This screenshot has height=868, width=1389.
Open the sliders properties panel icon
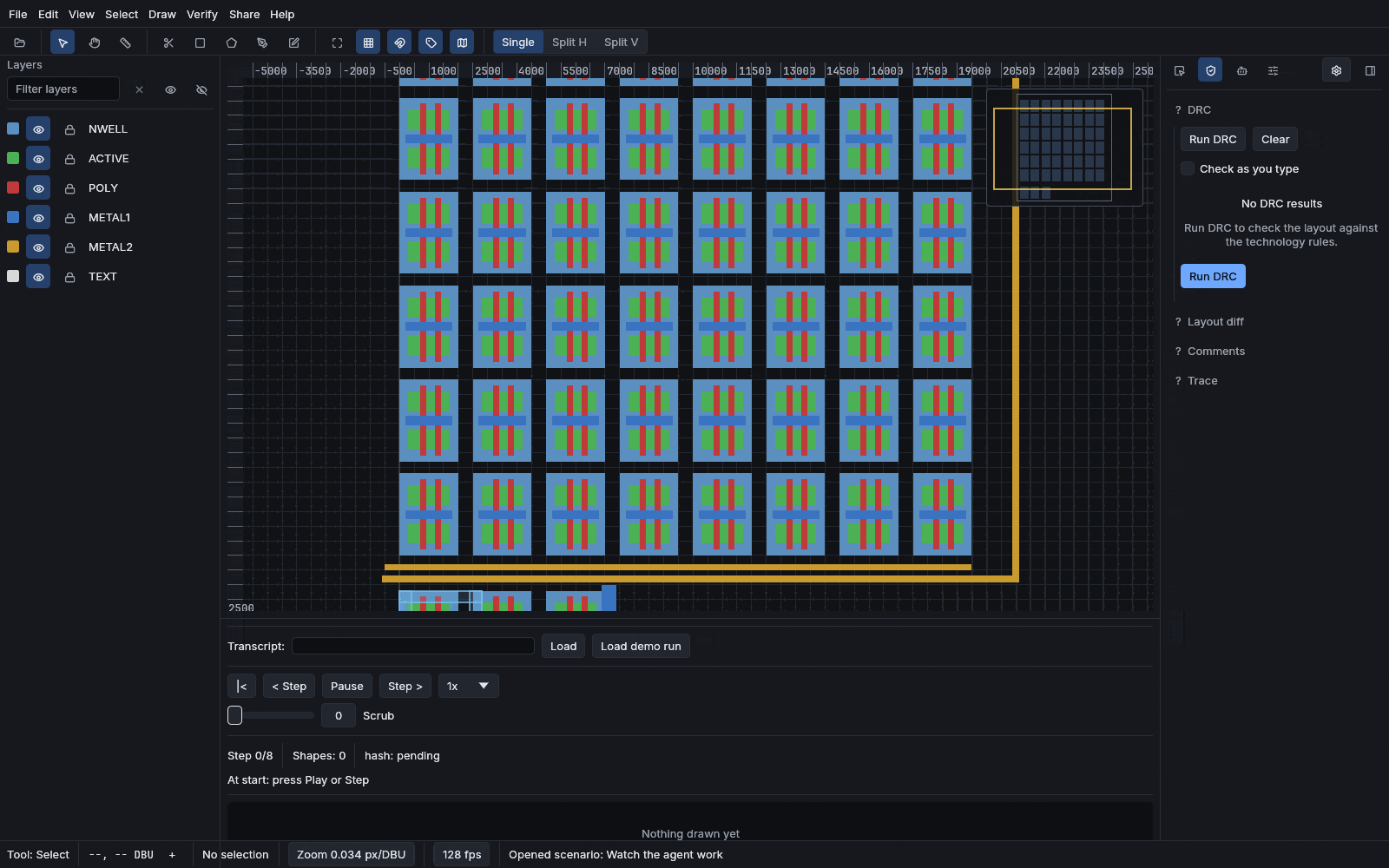click(x=1273, y=70)
